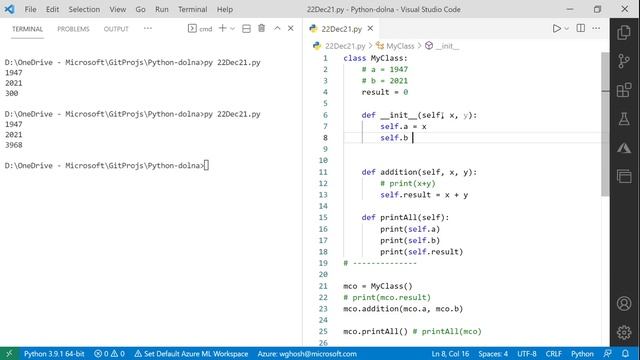The height and width of the screenshot is (360, 640).
Task: Open notifications bell icon
Action: coord(625,354)
